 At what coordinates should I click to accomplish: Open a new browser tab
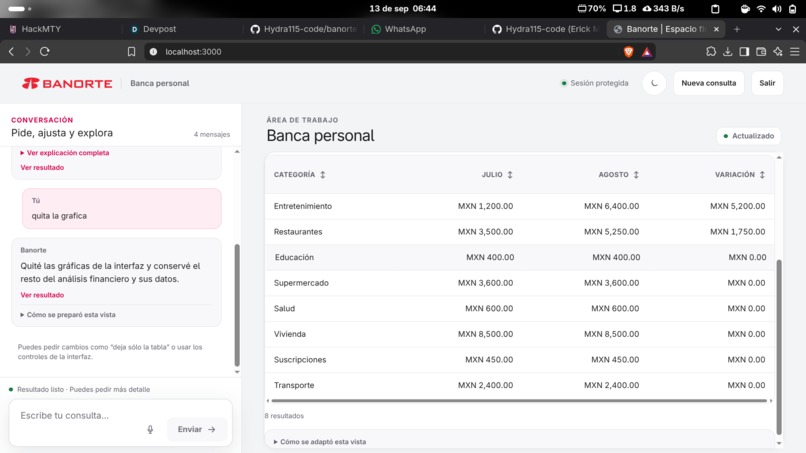click(737, 29)
